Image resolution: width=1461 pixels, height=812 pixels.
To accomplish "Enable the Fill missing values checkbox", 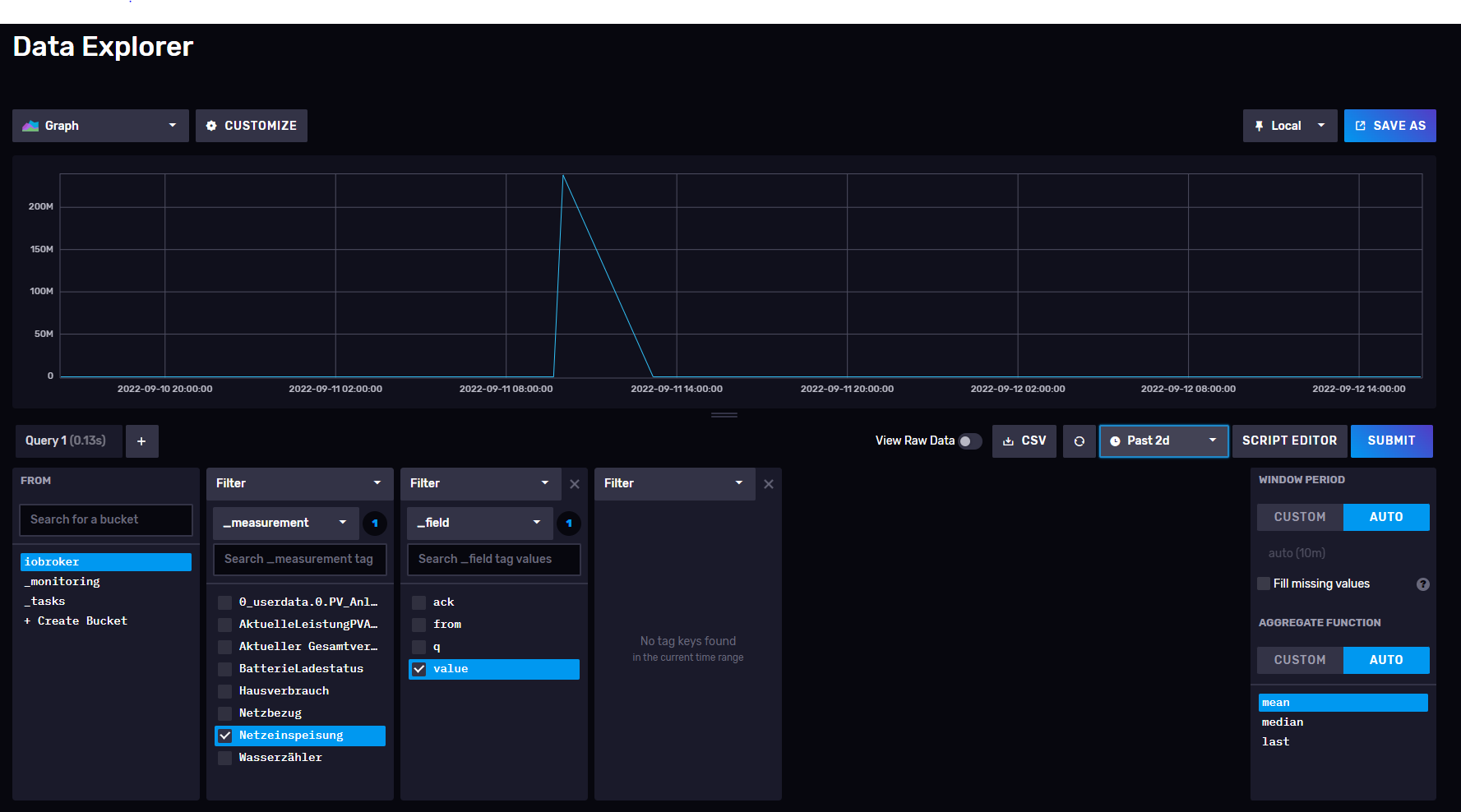I will pyautogui.click(x=1264, y=584).
